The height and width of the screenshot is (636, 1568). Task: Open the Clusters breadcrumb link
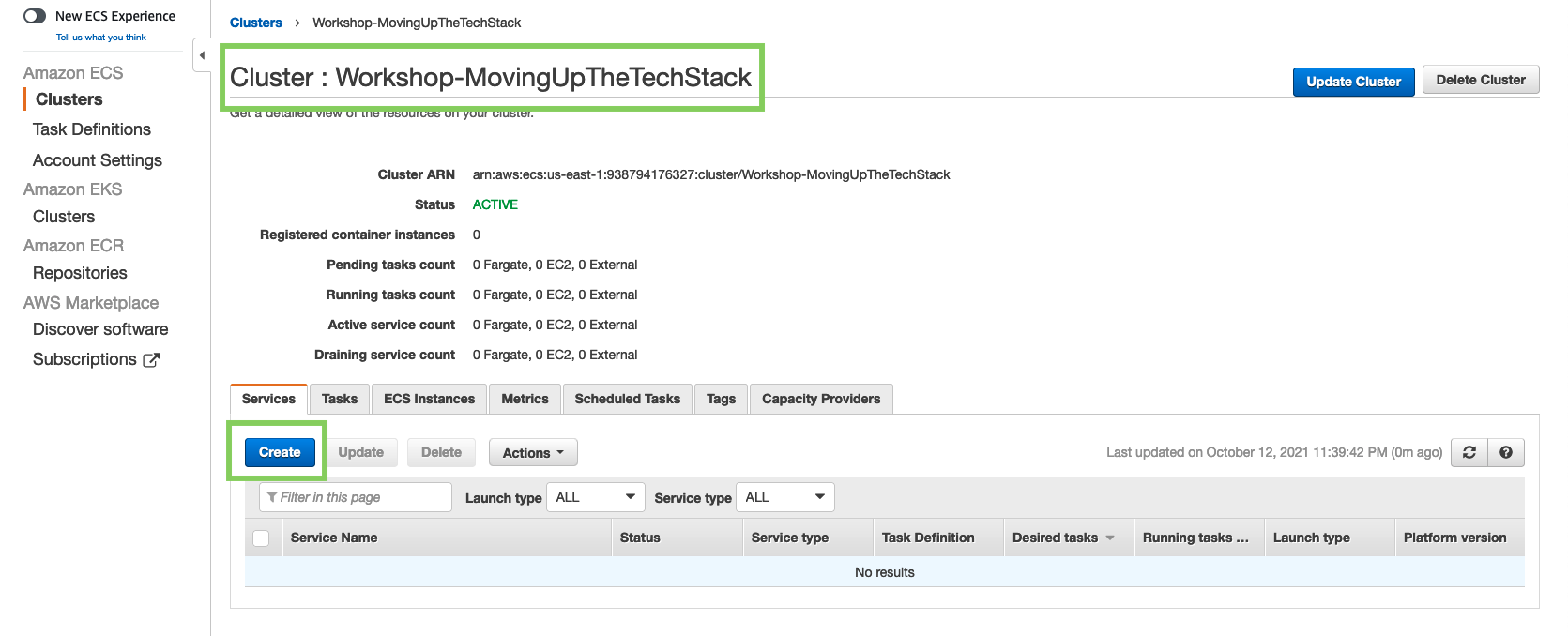coord(256,23)
